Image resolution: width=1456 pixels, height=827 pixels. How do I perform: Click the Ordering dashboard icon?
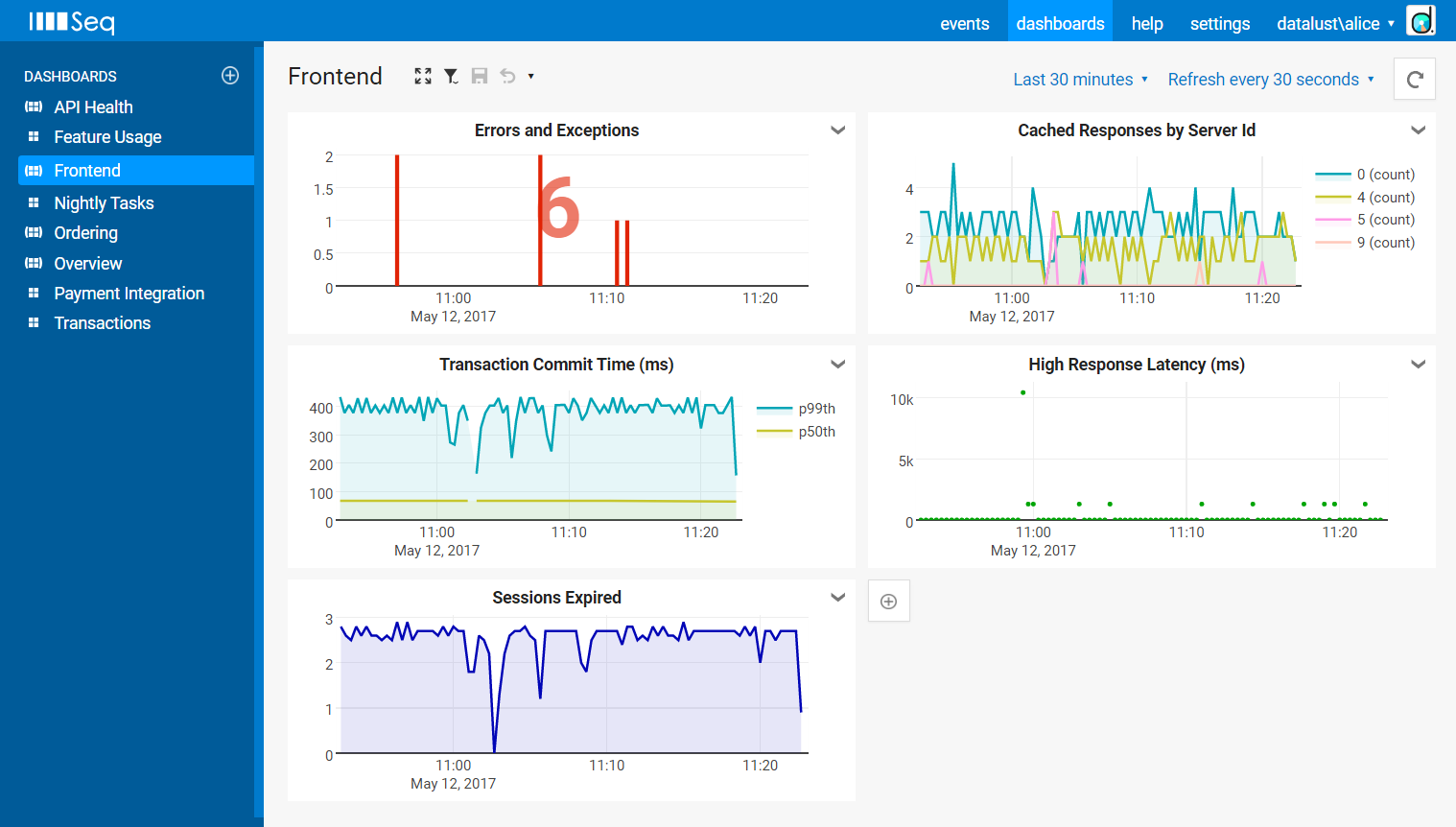34,232
